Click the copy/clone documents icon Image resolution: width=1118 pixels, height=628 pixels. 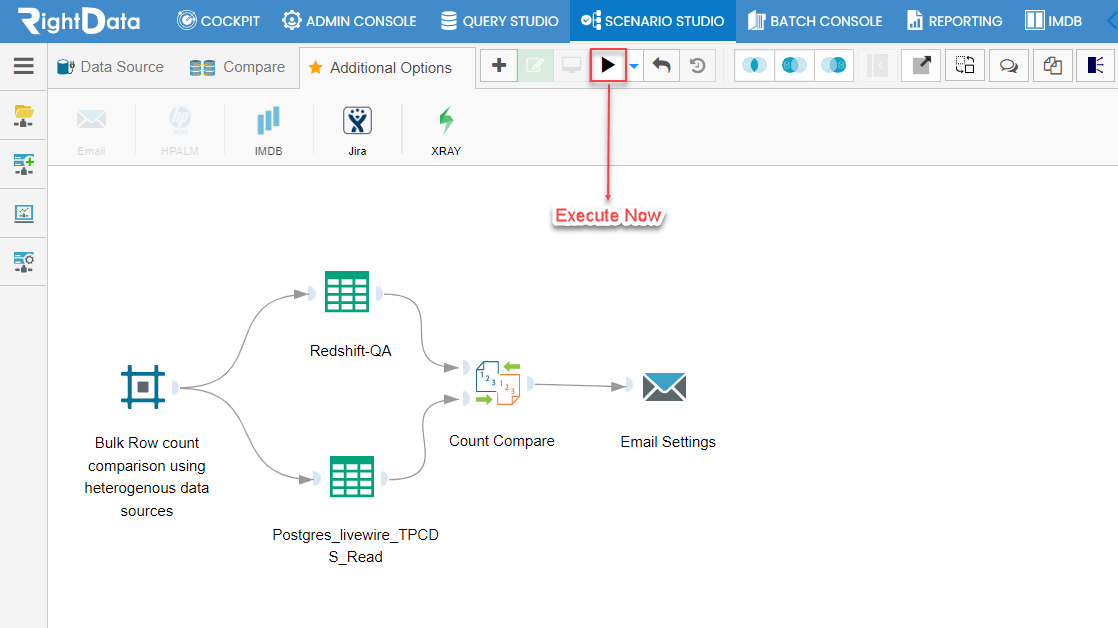click(x=1052, y=66)
